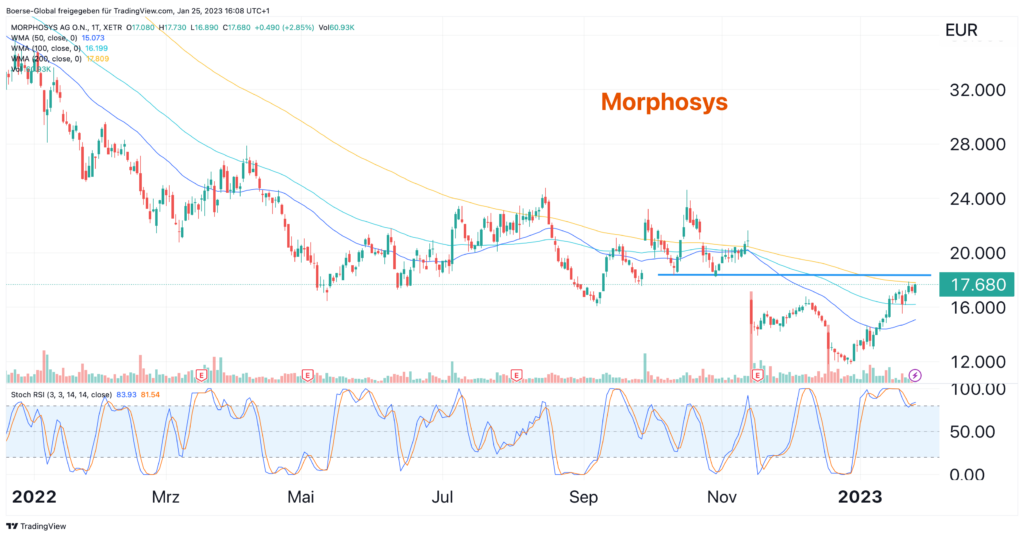Click the orange Morphosys chart title
The image size is (1024, 537).
tap(664, 102)
